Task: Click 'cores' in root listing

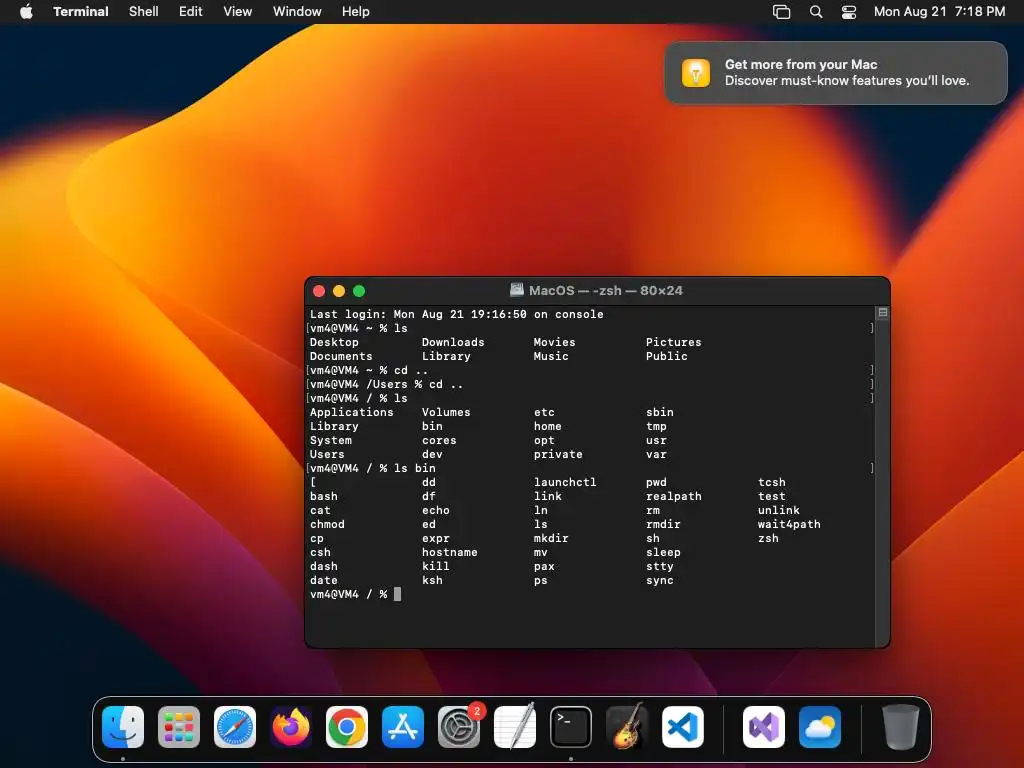Action: (439, 440)
